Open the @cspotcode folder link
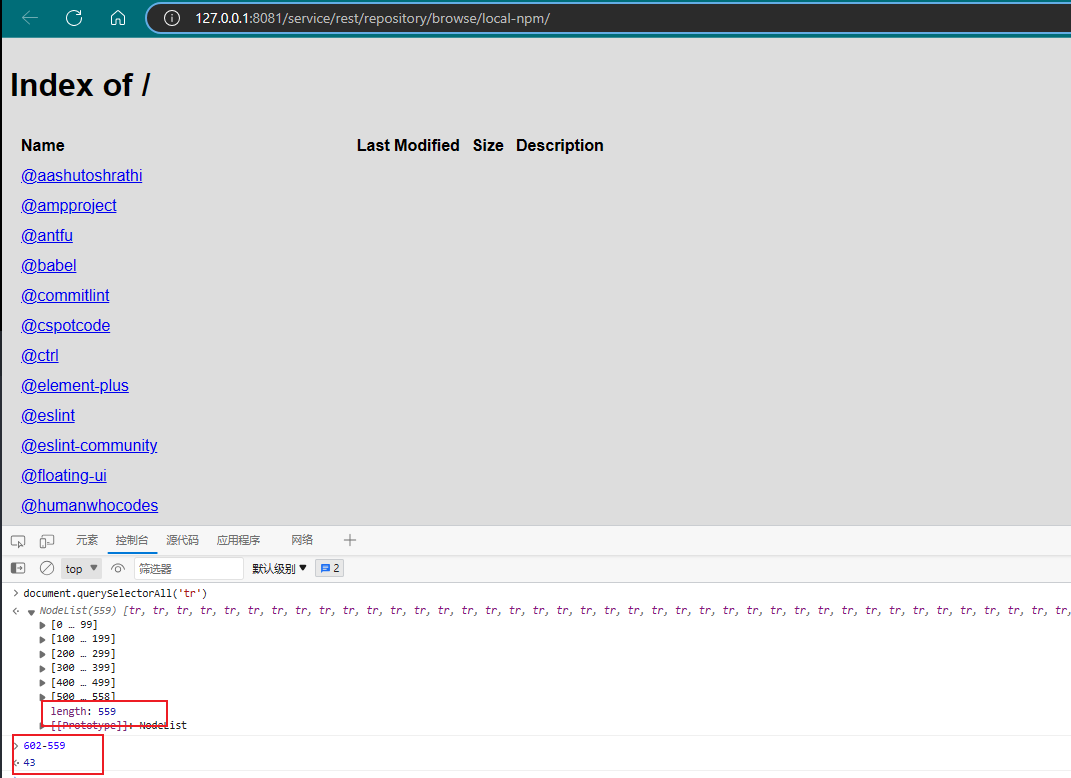 click(66, 326)
